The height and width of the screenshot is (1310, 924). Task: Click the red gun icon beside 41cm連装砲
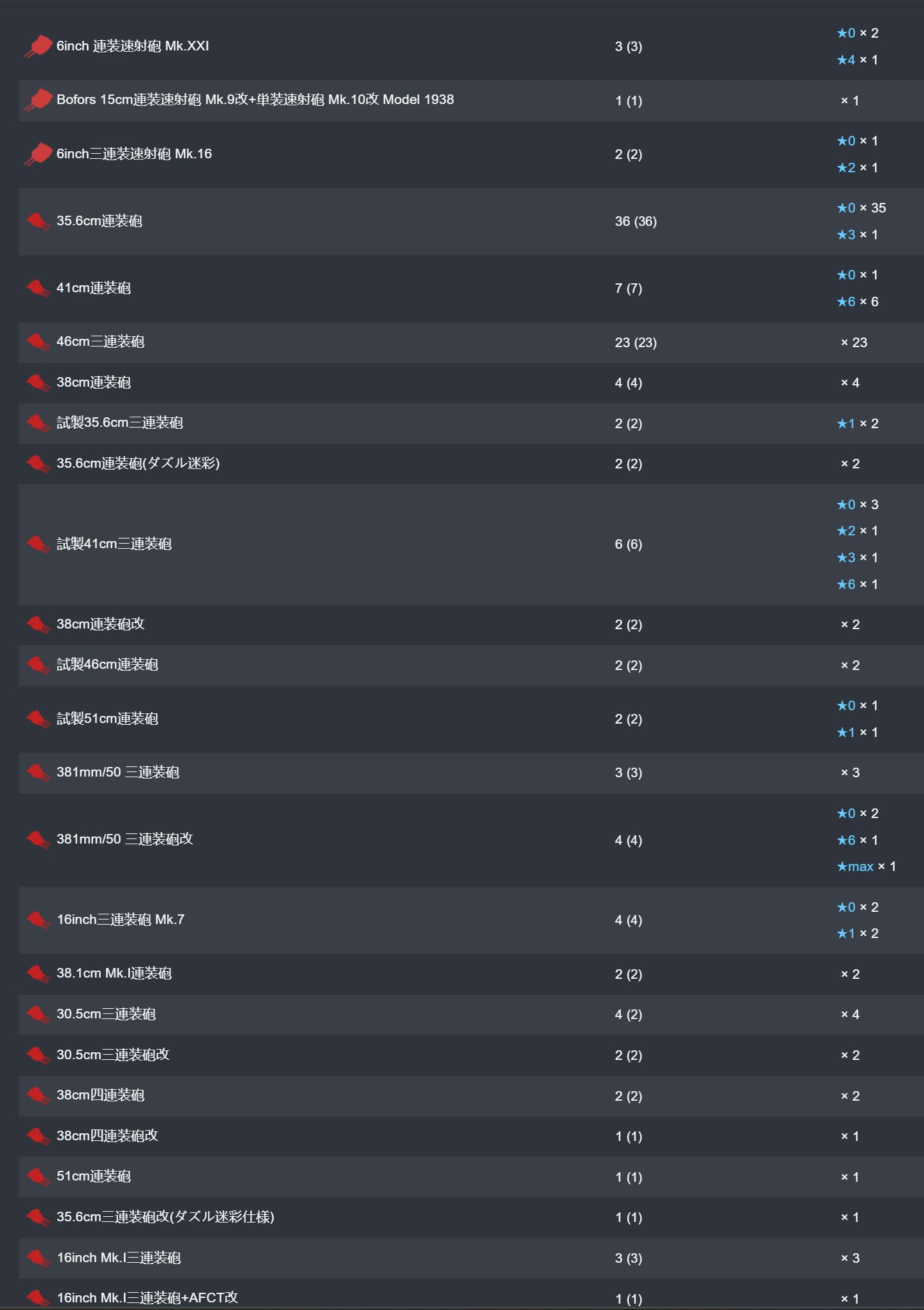point(38,288)
